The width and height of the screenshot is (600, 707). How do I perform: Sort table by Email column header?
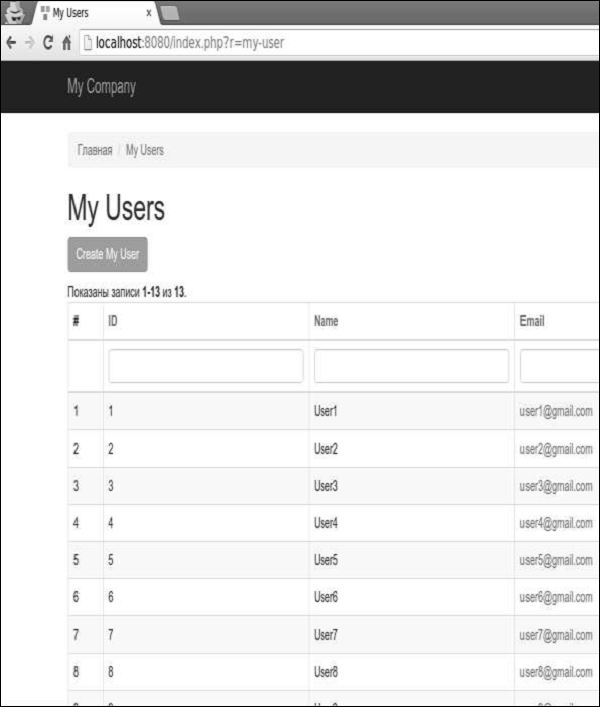click(x=533, y=321)
